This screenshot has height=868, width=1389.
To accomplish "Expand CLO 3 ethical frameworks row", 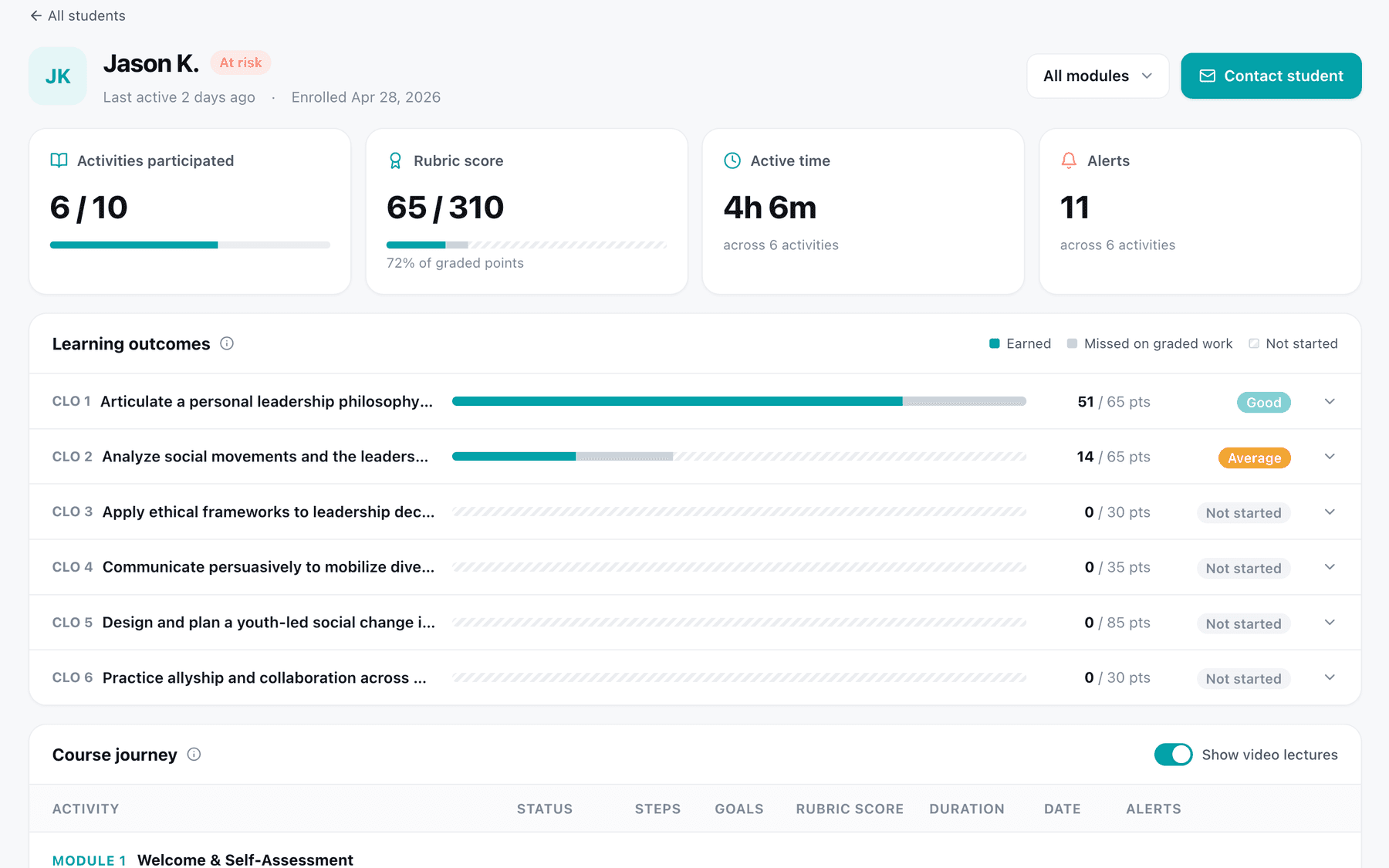I will [1330, 512].
